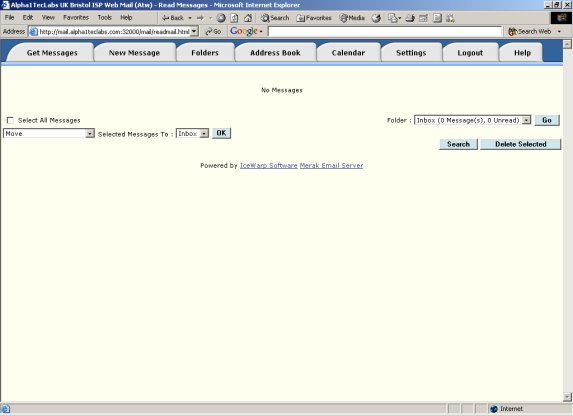
Task: Open the Folders tab
Action: coord(205,53)
